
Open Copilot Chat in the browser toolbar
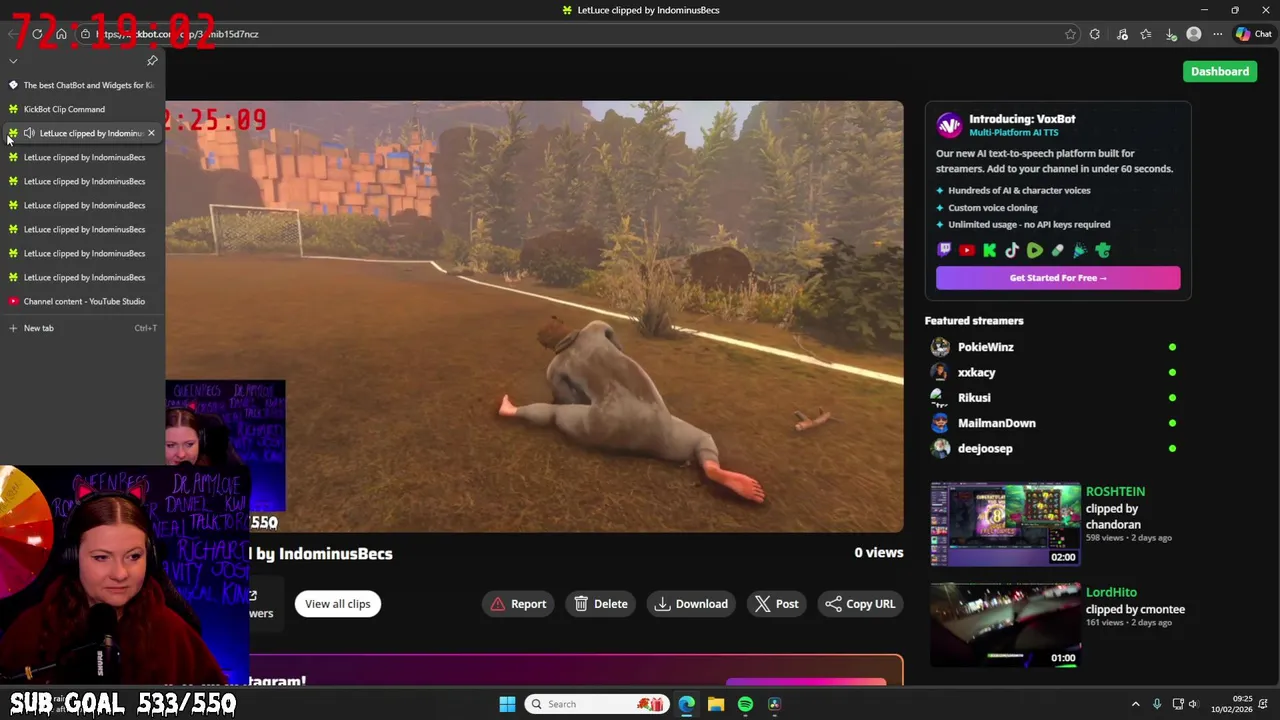(x=1253, y=34)
